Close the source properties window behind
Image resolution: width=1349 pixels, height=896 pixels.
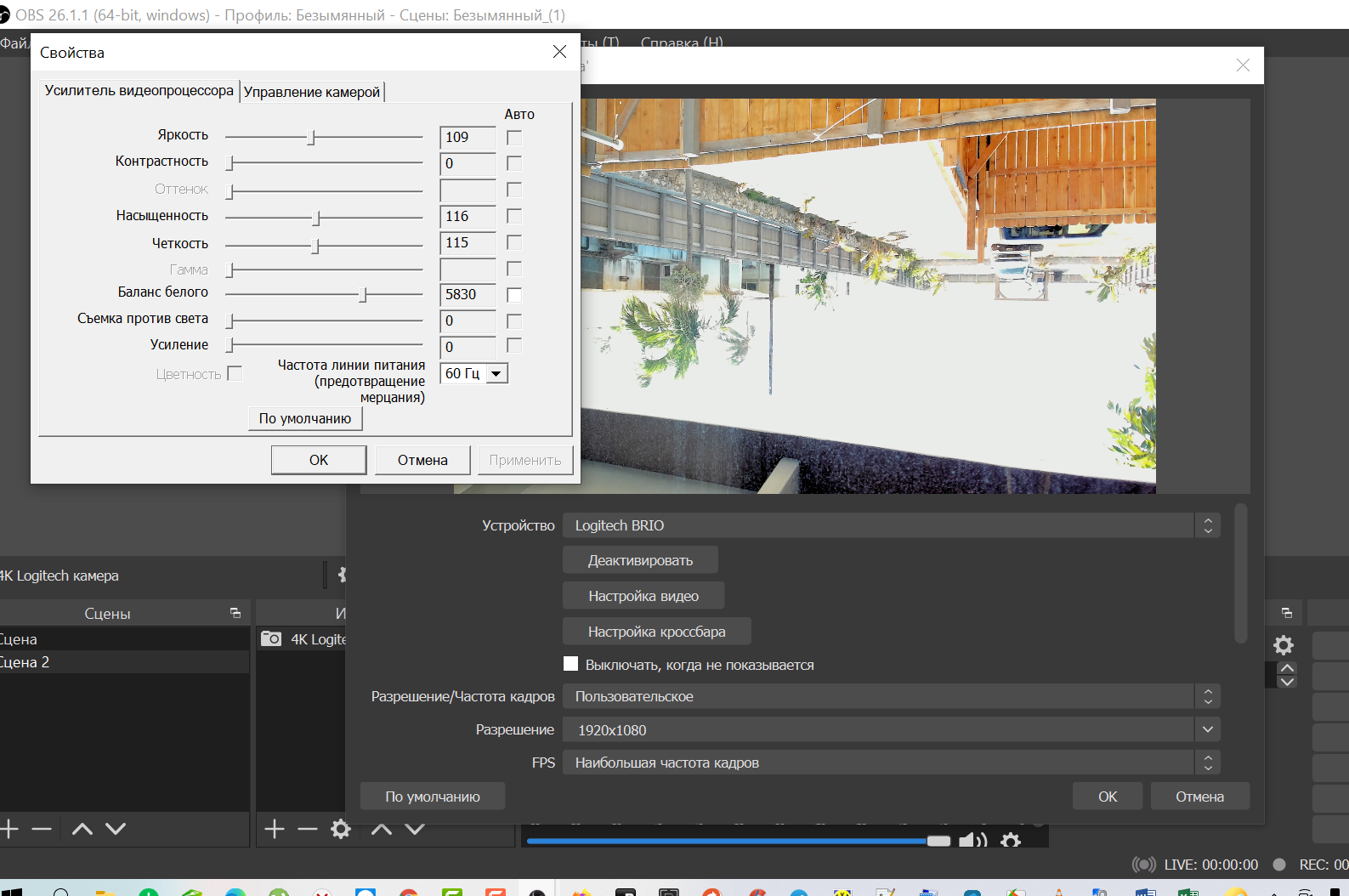(1243, 65)
